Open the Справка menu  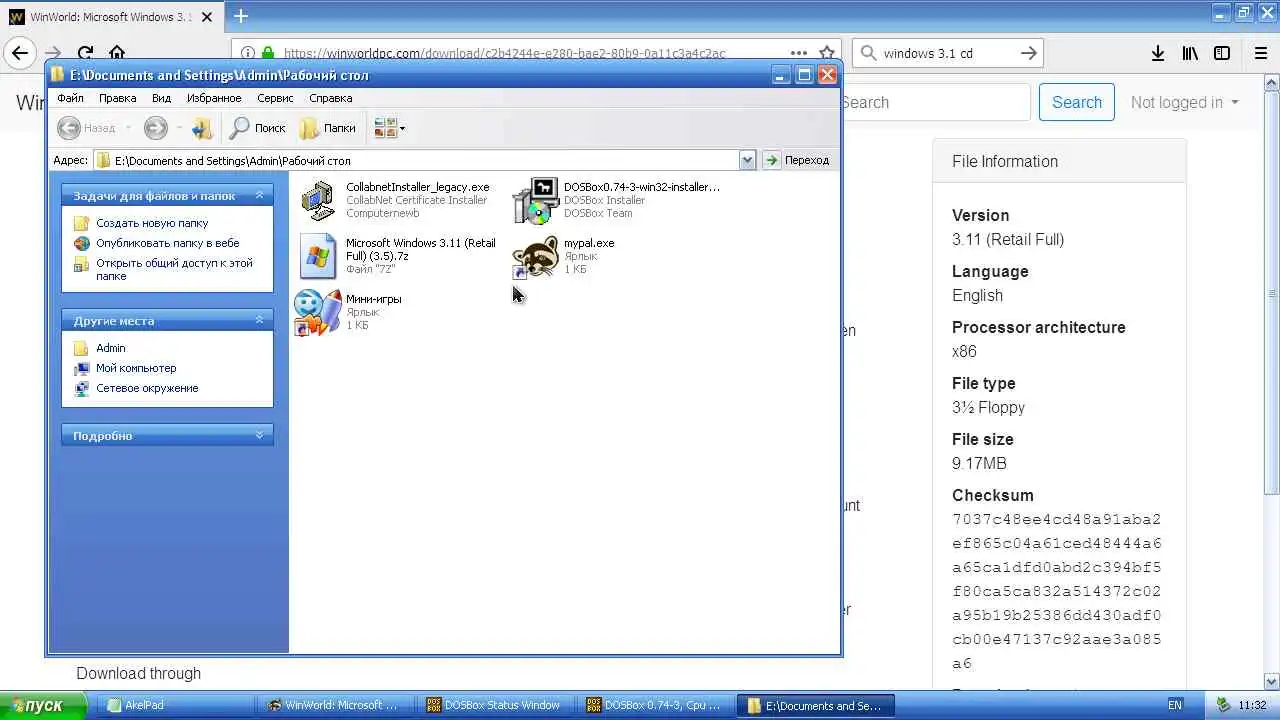click(x=330, y=98)
